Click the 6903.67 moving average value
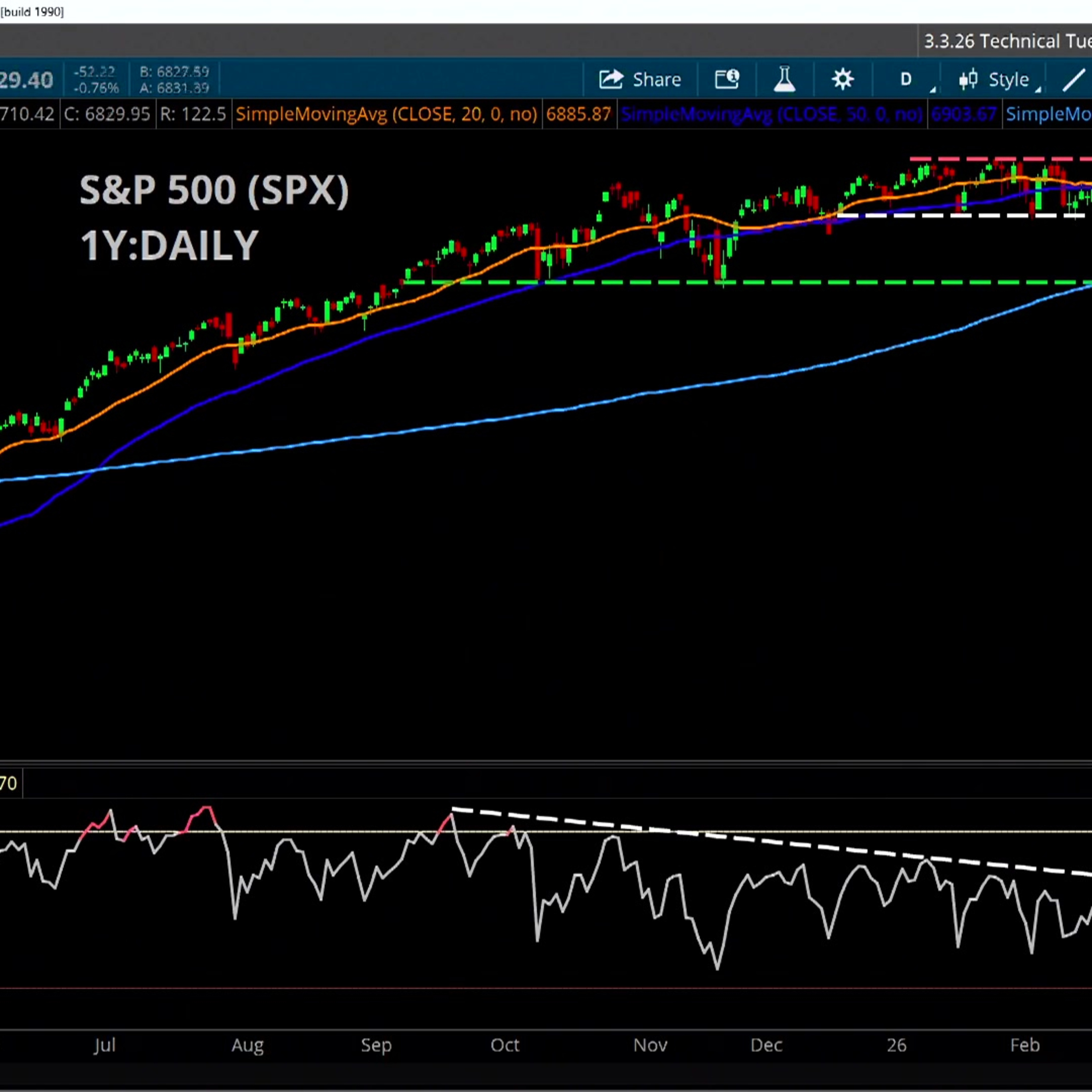This screenshot has width=1092, height=1092. pyautogui.click(x=964, y=114)
